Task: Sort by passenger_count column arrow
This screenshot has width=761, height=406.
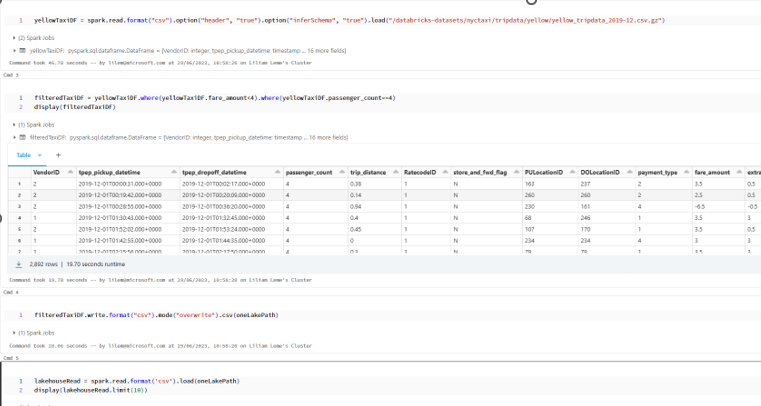Action: [342, 172]
